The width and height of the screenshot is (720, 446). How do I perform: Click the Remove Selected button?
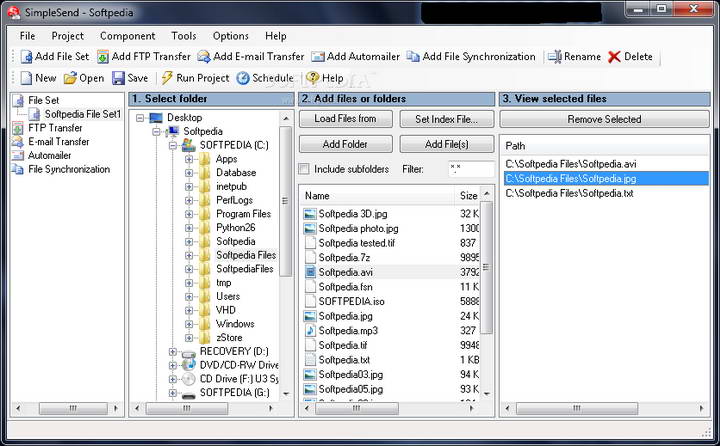click(604, 119)
